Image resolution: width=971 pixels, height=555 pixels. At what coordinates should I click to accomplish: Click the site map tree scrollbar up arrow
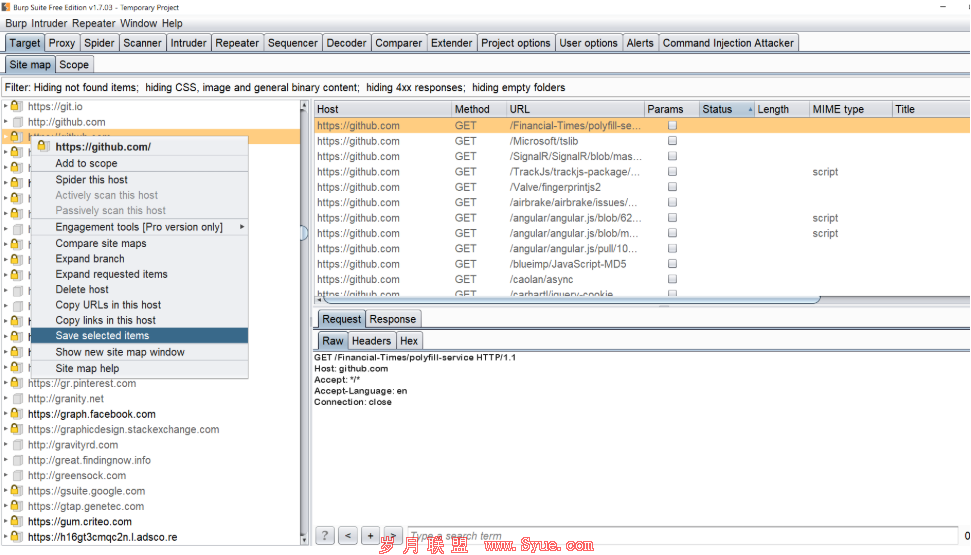(x=304, y=106)
